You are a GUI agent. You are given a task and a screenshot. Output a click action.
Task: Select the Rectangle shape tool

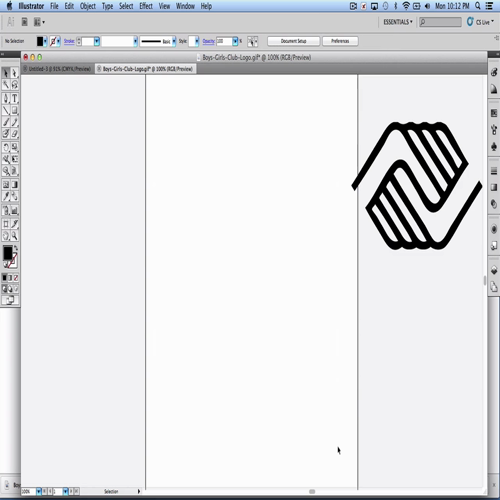point(14,110)
